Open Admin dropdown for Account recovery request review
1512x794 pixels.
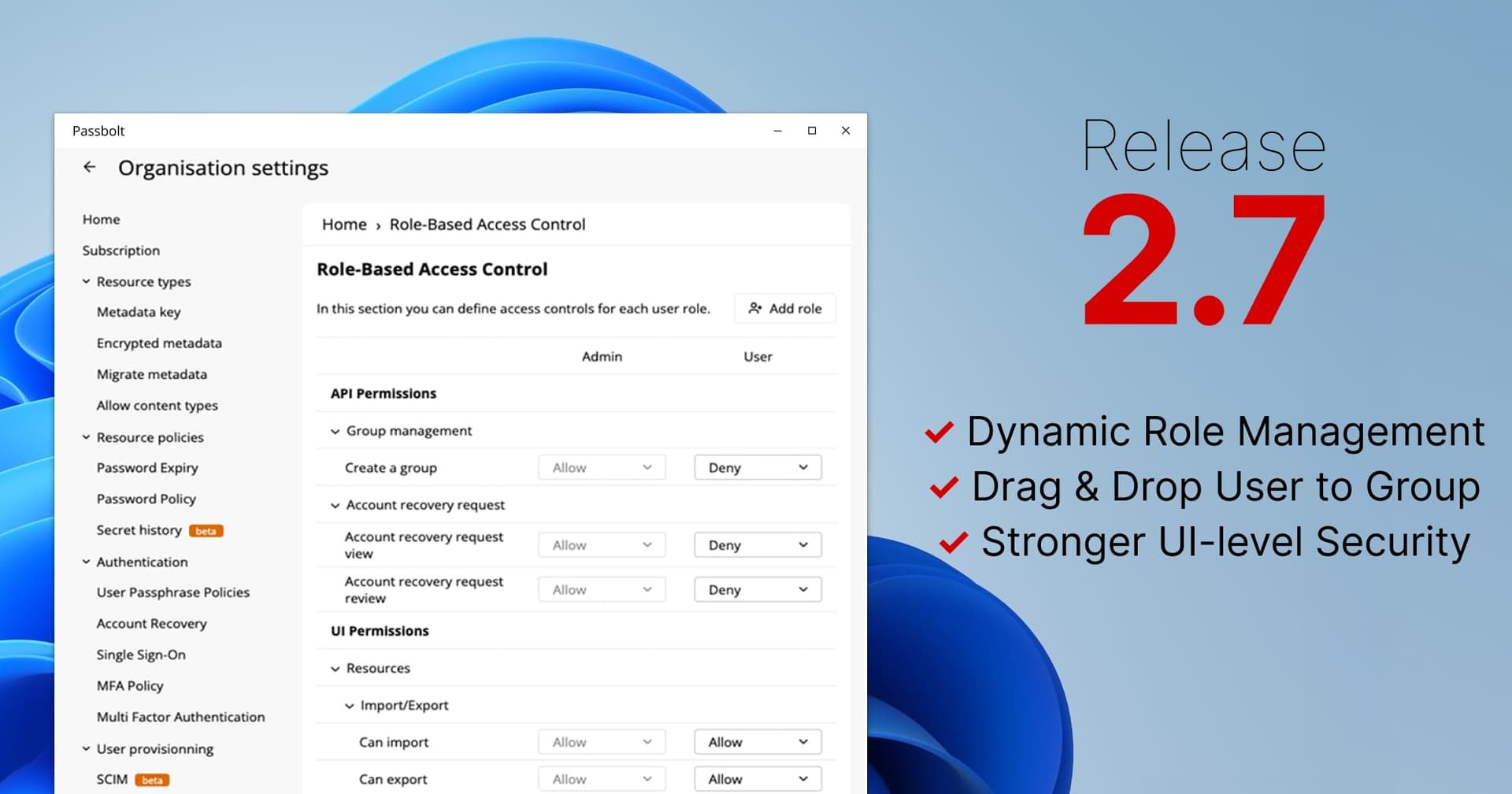602,589
